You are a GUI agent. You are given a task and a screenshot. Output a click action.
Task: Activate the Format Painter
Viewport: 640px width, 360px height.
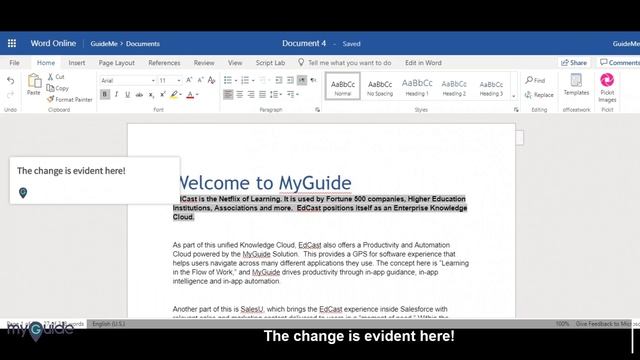click(x=70, y=100)
